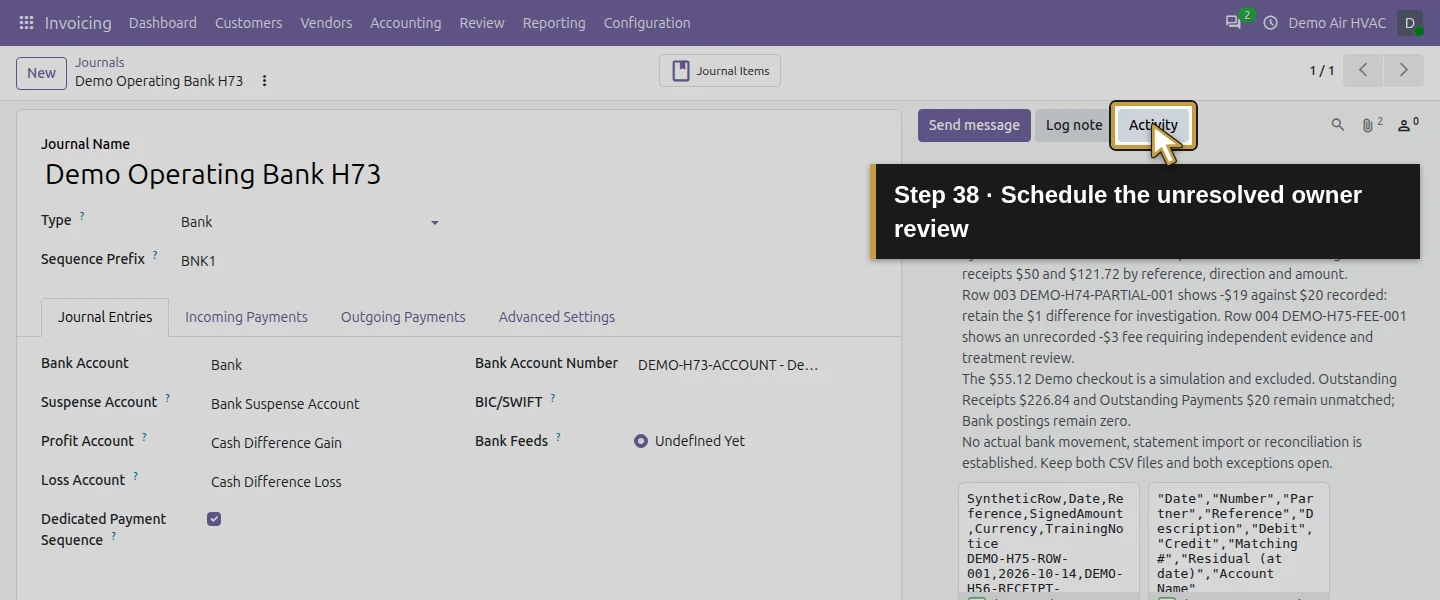Open the Type dropdown showing Bank

[310, 222]
